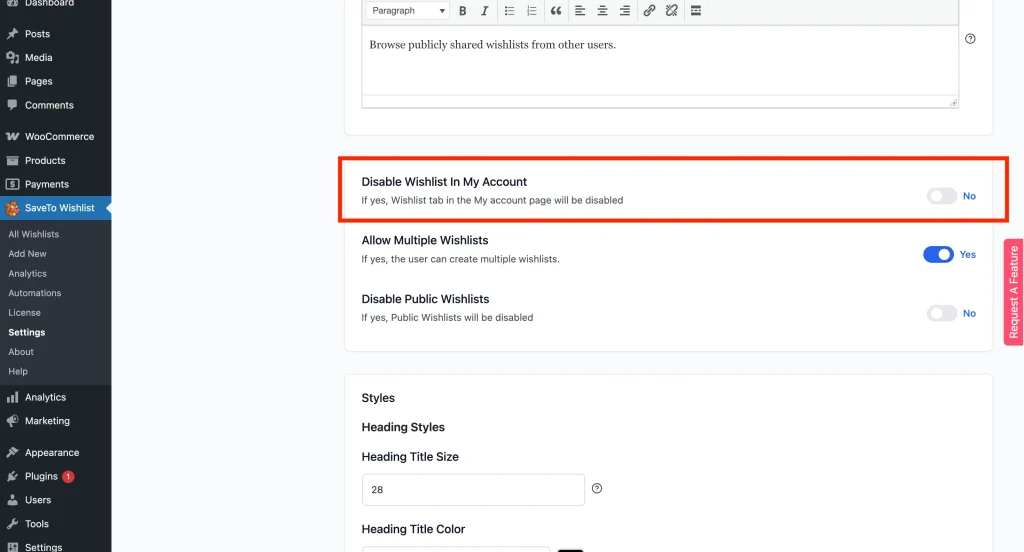
Task: Enable Disable Wishlist In My Account toggle
Action: pos(941,196)
